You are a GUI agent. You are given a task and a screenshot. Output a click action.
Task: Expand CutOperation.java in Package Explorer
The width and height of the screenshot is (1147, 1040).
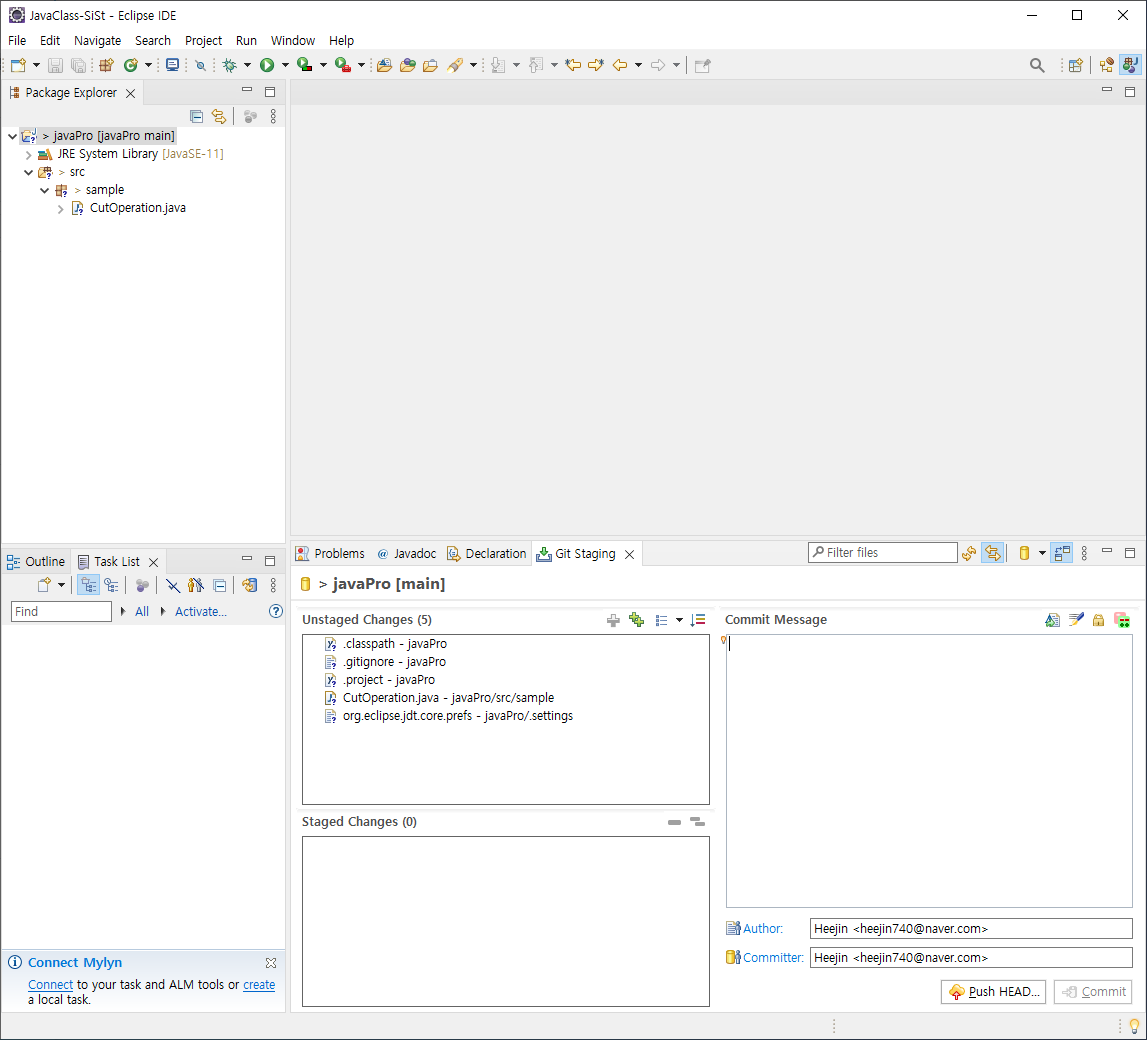(x=61, y=208)
